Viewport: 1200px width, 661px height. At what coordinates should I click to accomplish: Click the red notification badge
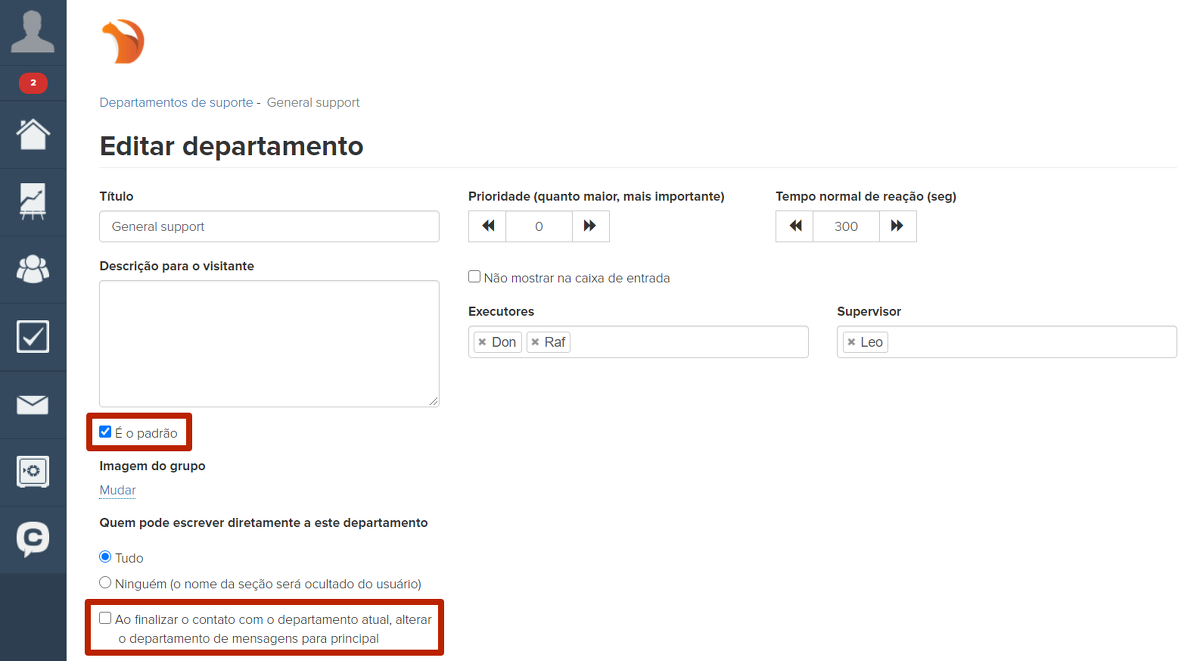[x=33, y=83]
